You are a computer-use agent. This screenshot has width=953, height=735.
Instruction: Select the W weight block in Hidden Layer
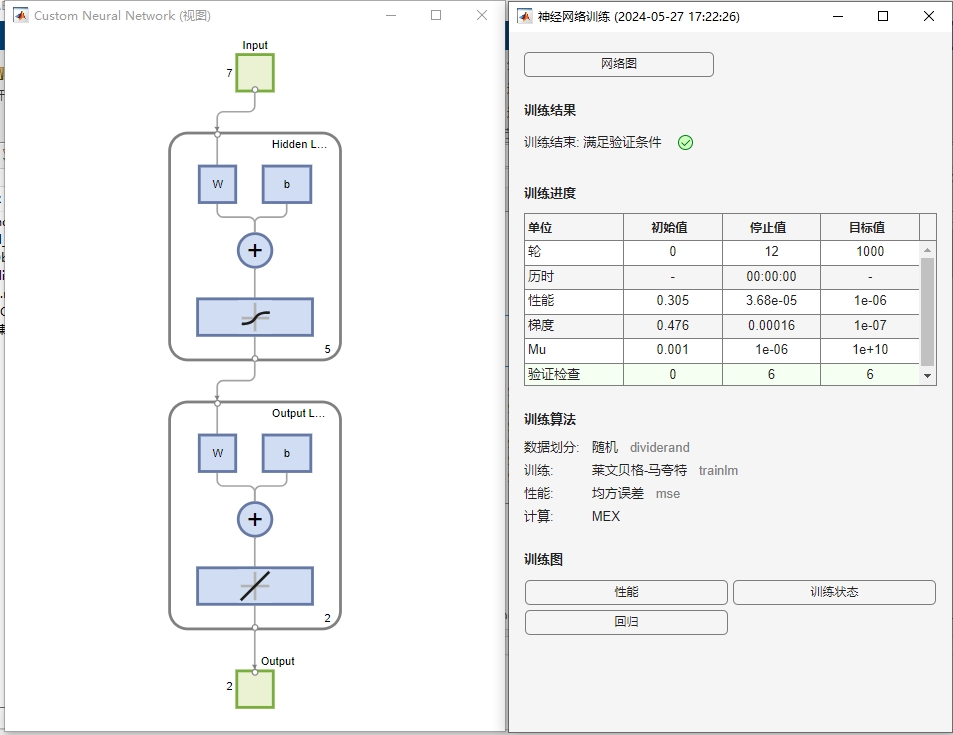[x=217, y=184]
